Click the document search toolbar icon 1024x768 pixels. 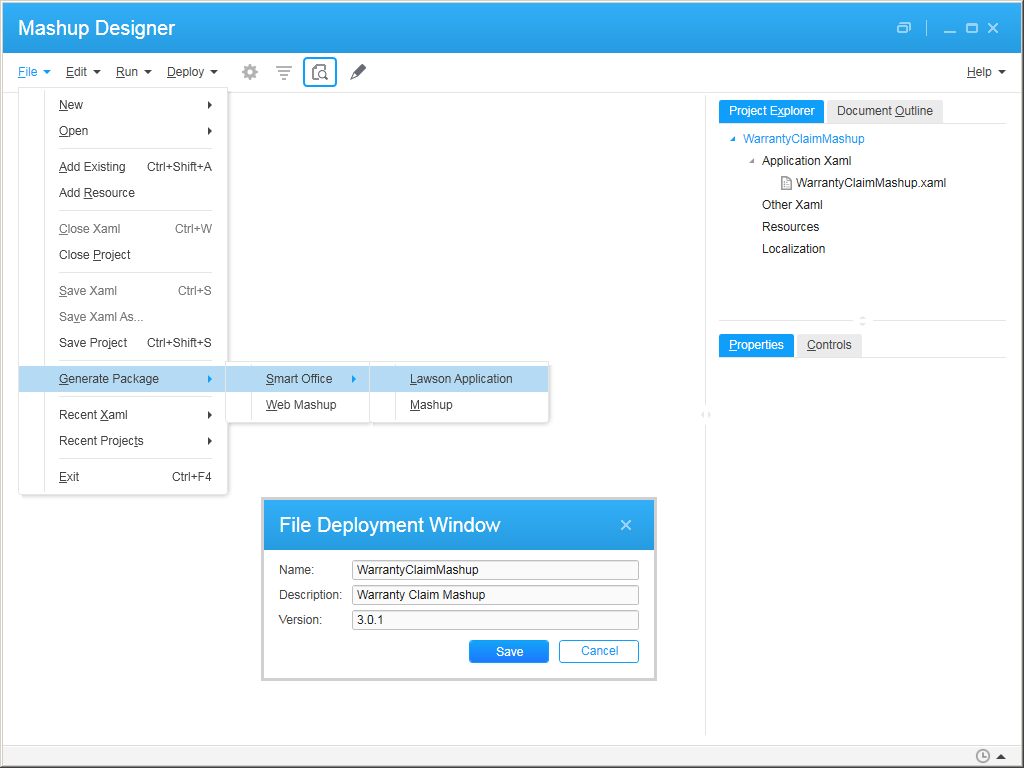click(x=320, y=72)
